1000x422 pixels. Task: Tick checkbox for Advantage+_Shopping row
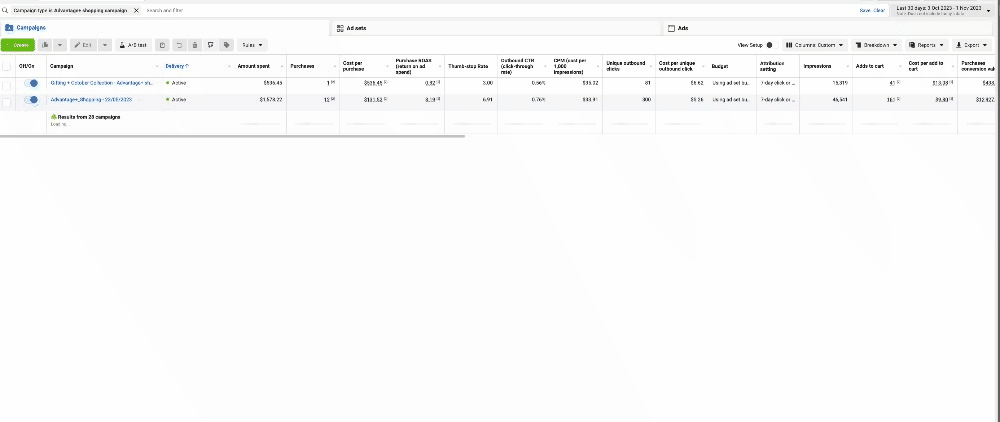coord(6,102)
